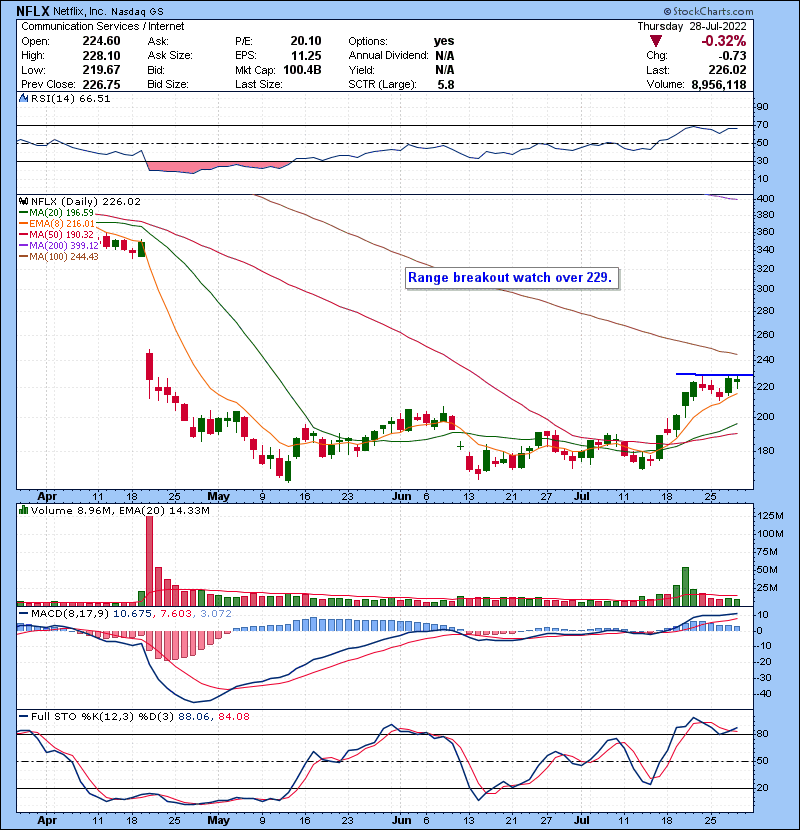Select the Open value 224.60

[x=101, y=41]
